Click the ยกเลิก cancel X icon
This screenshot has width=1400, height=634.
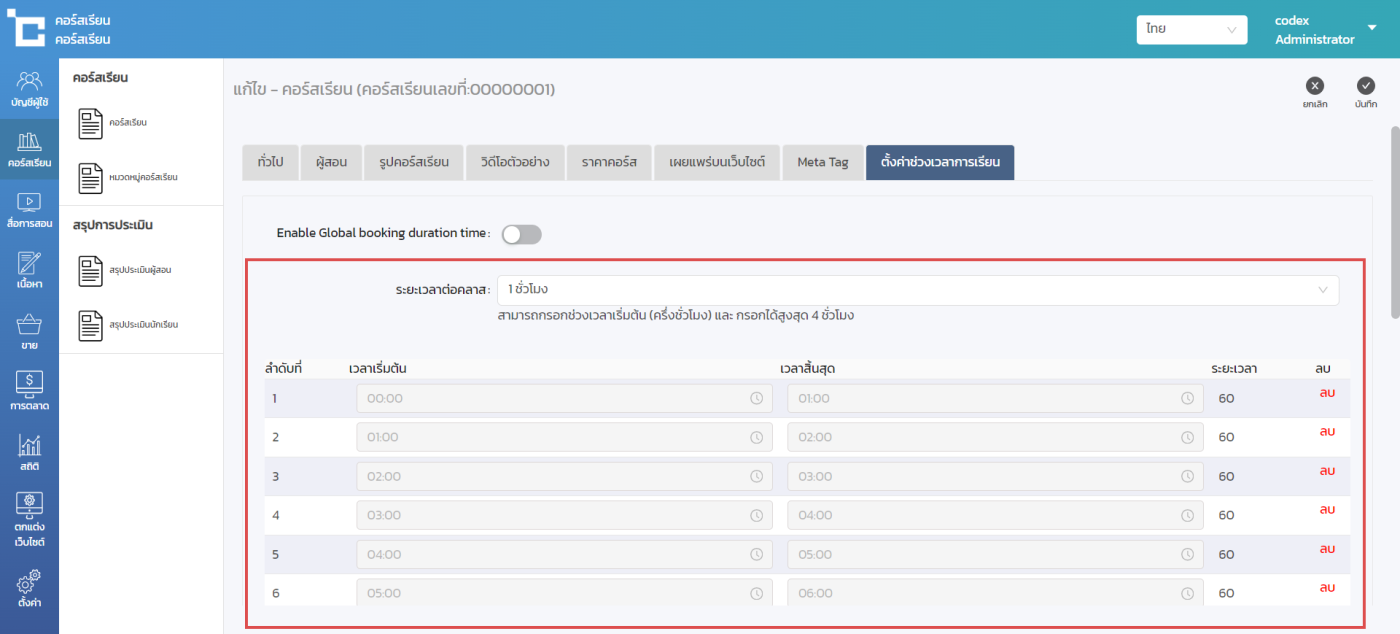1315,86
